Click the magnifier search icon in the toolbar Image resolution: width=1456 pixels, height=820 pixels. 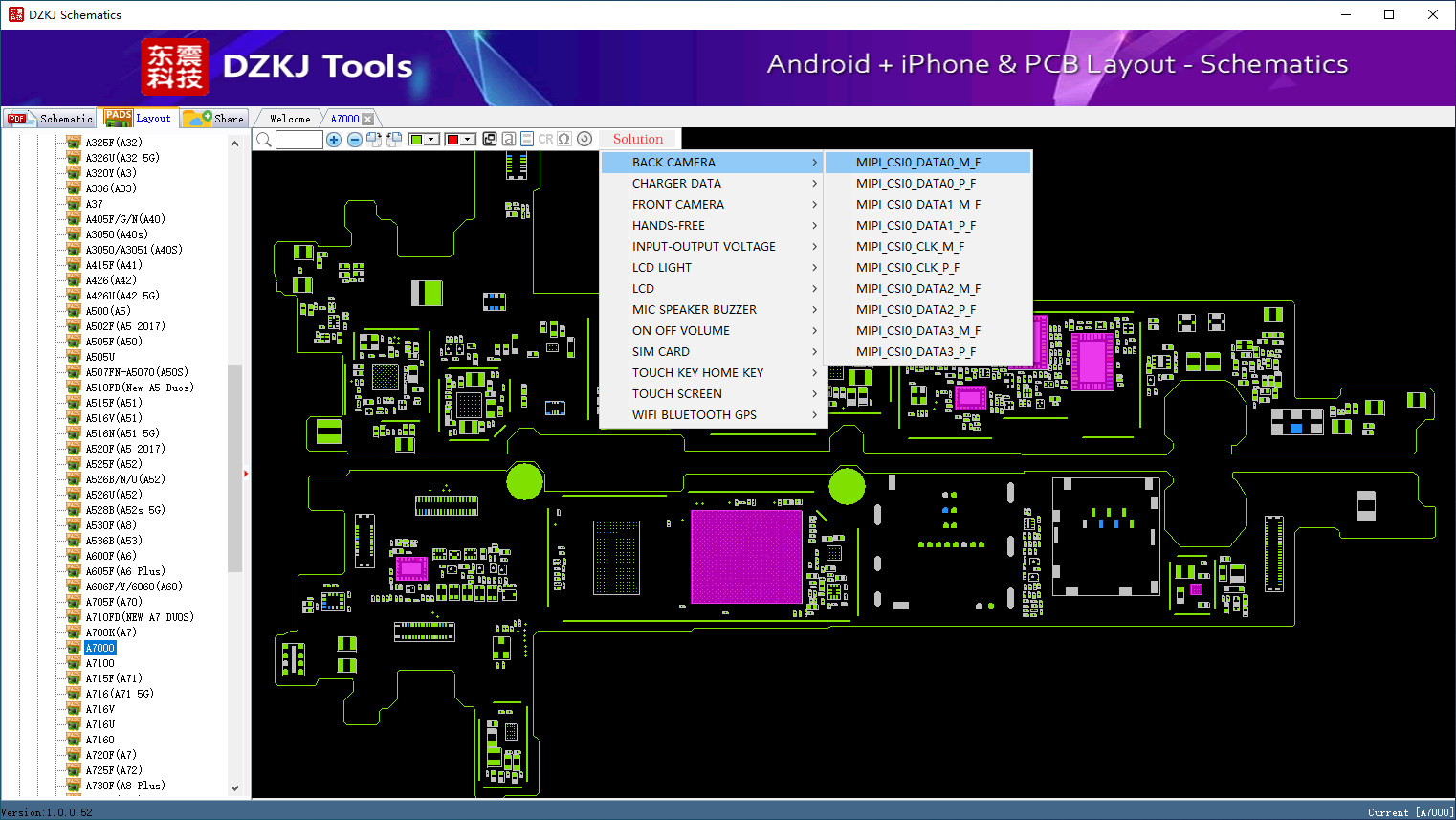pyautogui.click(x=263, y=140)
